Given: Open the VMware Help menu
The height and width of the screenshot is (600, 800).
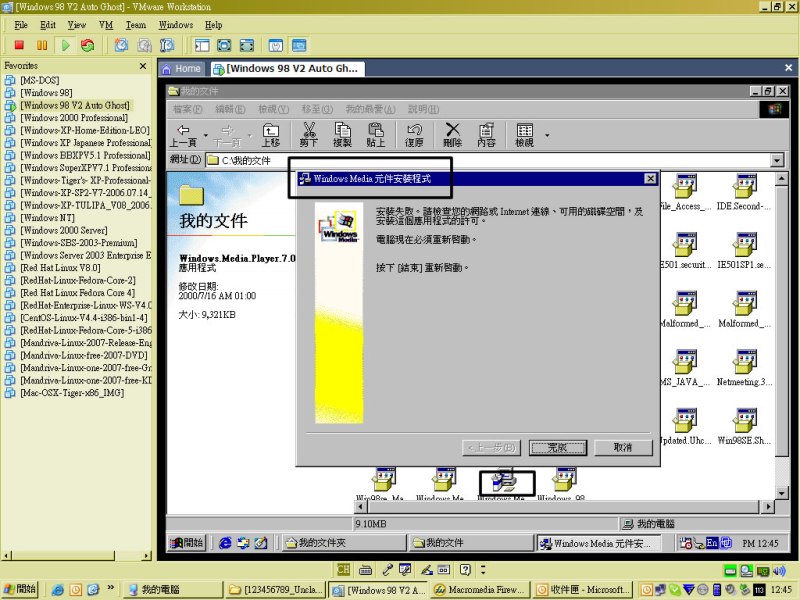Looking at the screenshot, I should 214,25.
